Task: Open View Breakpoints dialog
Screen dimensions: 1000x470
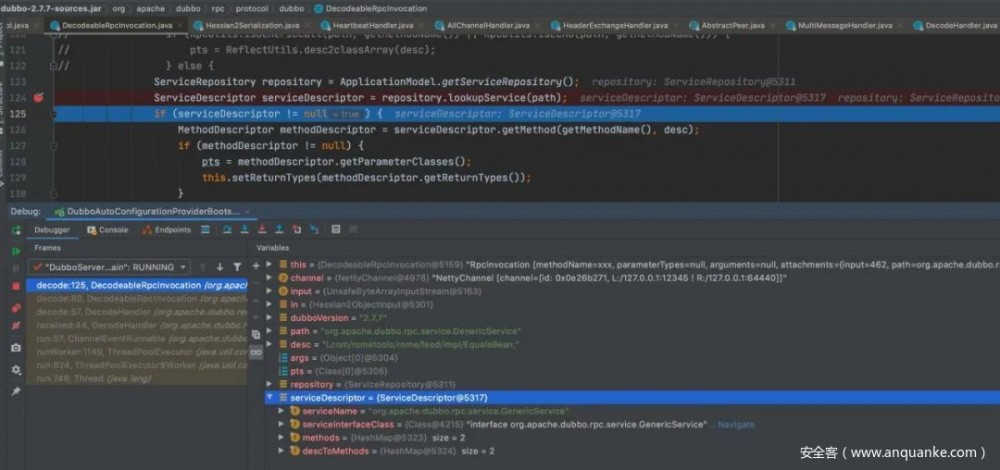Action: [x=16, y=308]
